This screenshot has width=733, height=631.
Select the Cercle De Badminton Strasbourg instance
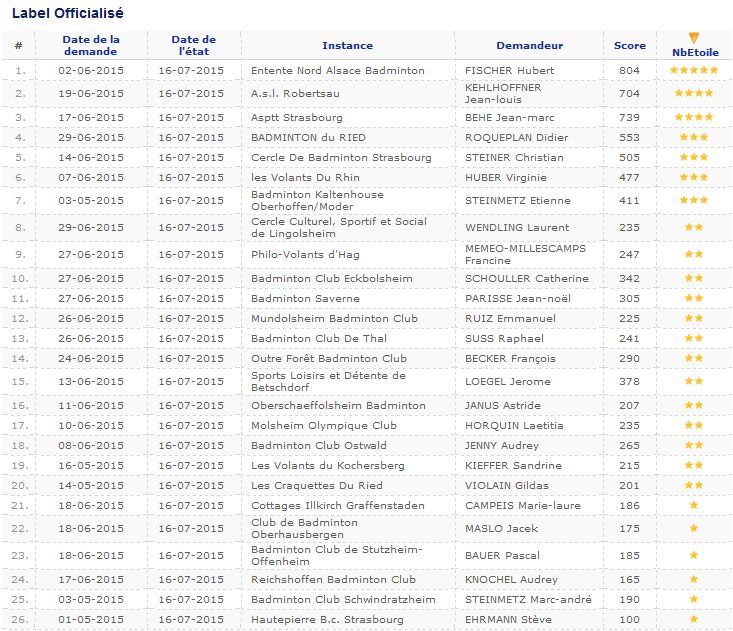tap(341, 157)
